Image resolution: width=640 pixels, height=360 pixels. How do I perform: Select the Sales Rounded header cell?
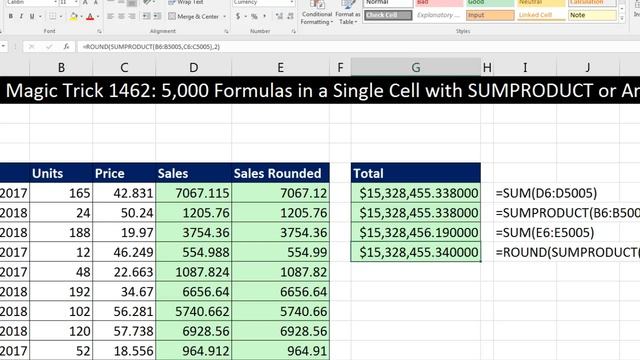pos(280,173)
